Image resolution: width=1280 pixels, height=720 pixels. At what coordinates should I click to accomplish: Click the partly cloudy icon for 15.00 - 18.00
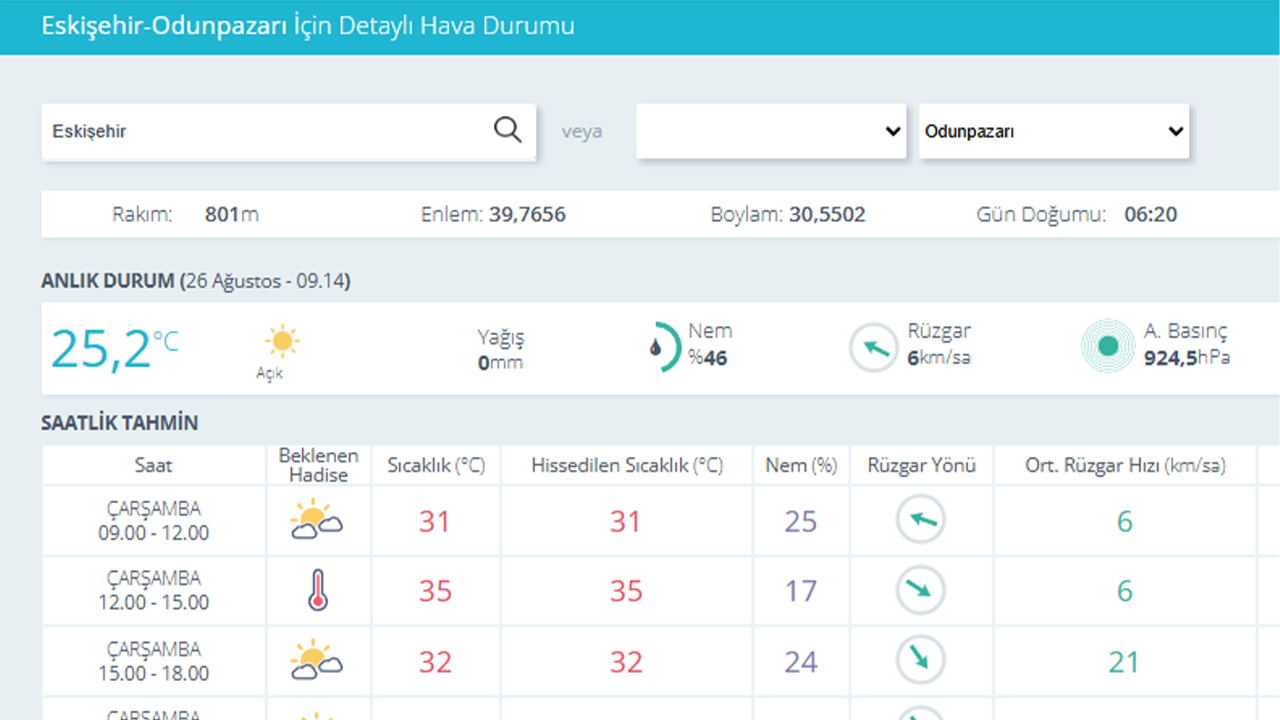tap(316, 660)
